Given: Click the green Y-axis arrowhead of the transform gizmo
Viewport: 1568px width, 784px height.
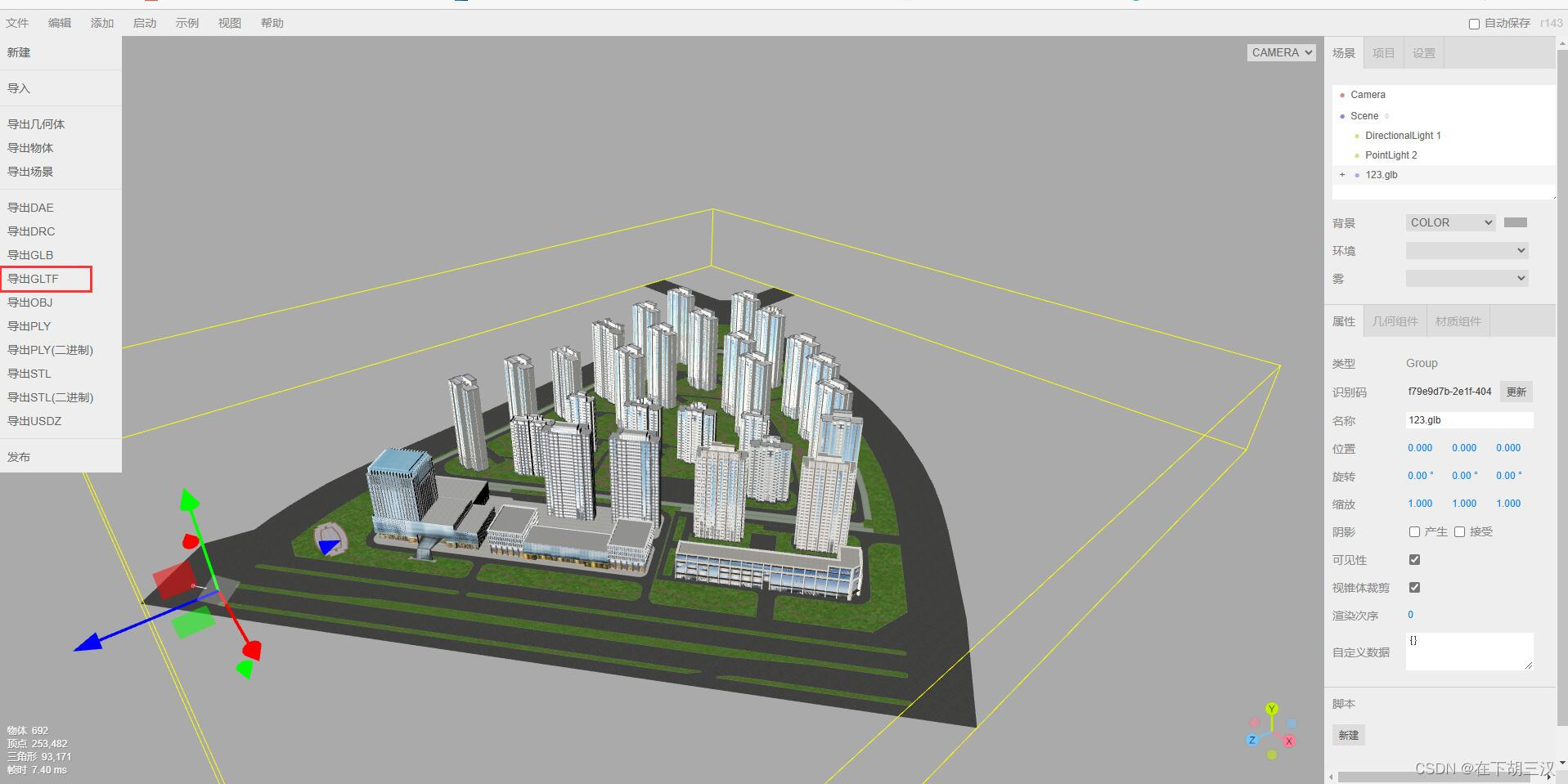Looking at the screenshot, I should (x=189, y=500).
